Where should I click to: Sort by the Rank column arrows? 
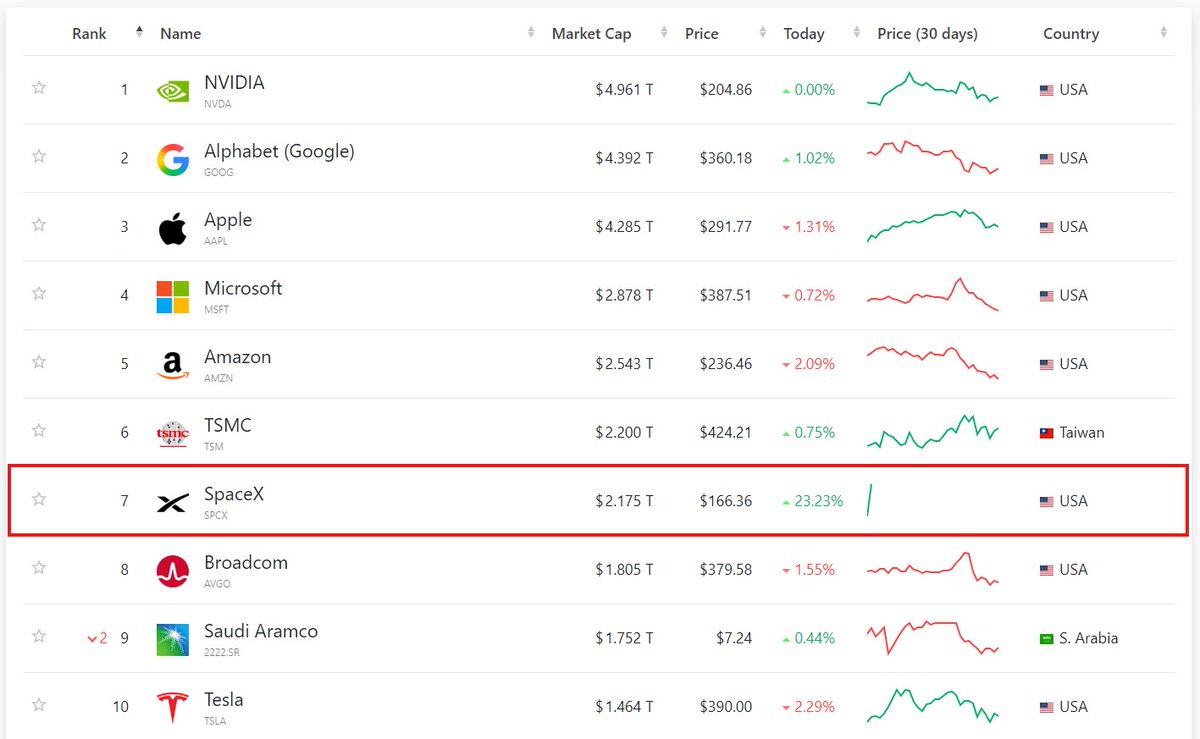point(139,33)
